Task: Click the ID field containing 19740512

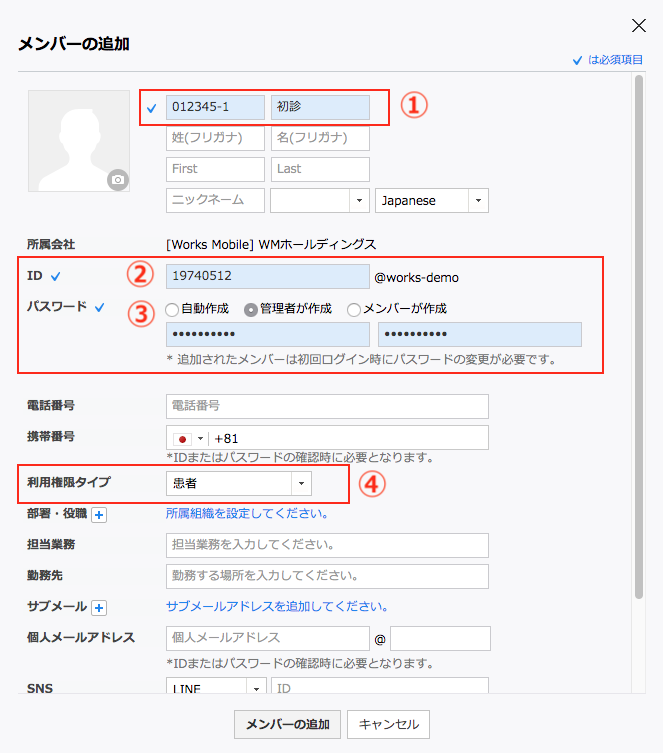Action: pyautogui.click(x=267, y=277)
